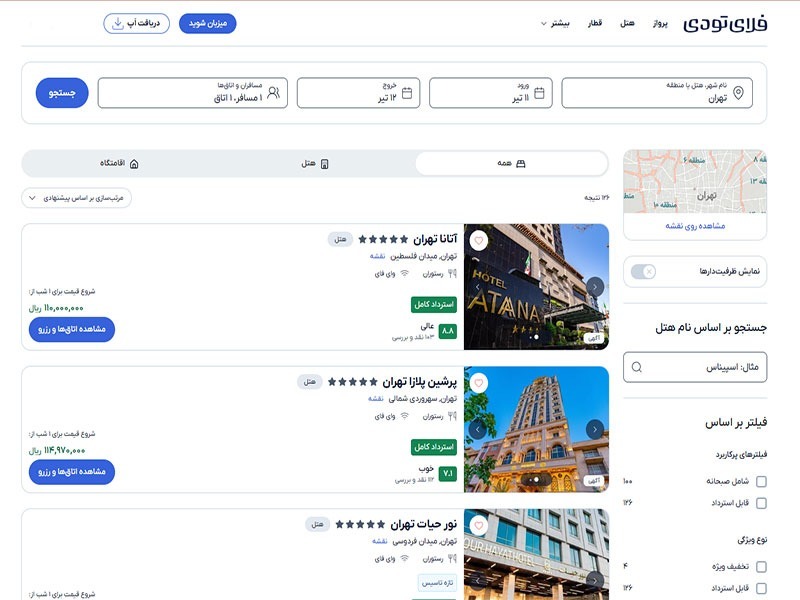Image resolution: width=800 pixels, height=600 pixels.
Task: Click the نقشه link for نور حیات تهران
Action: [380, 541]
